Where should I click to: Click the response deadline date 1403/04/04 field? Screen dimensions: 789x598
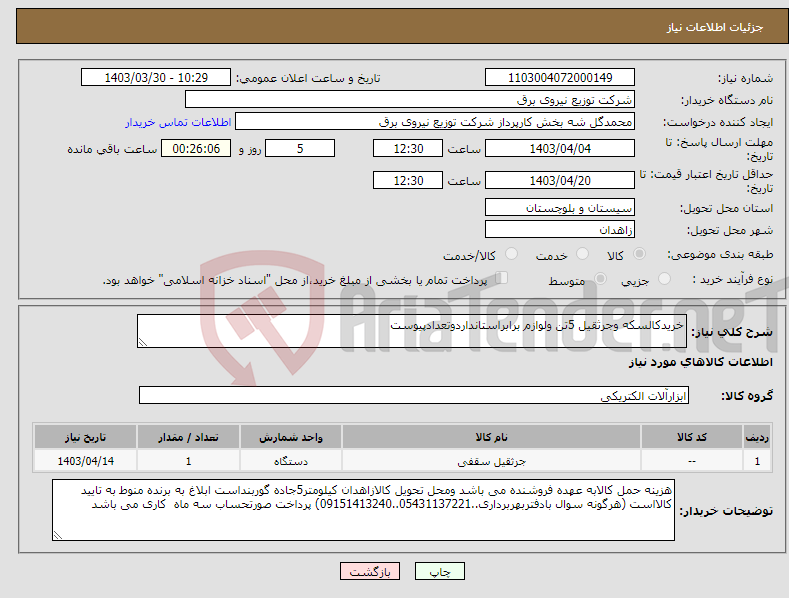pyautogui.click(x=560, y=148)
